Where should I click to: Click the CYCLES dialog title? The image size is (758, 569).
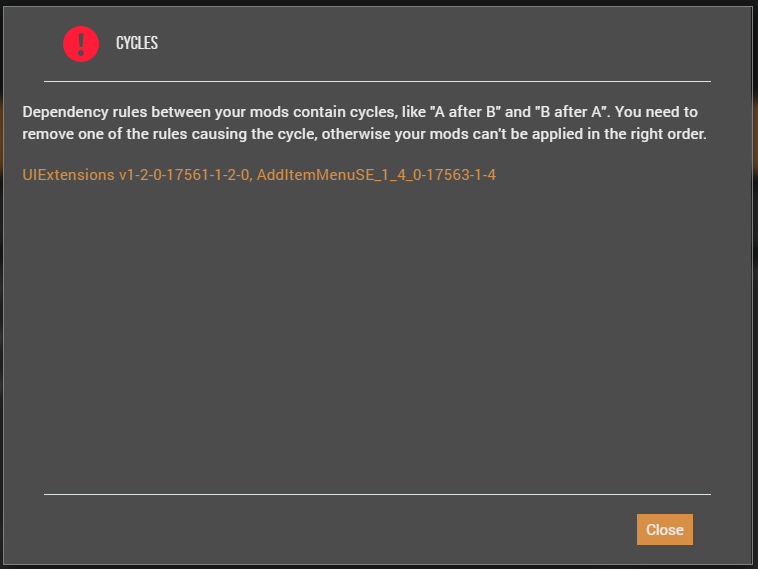coord(137,43)
